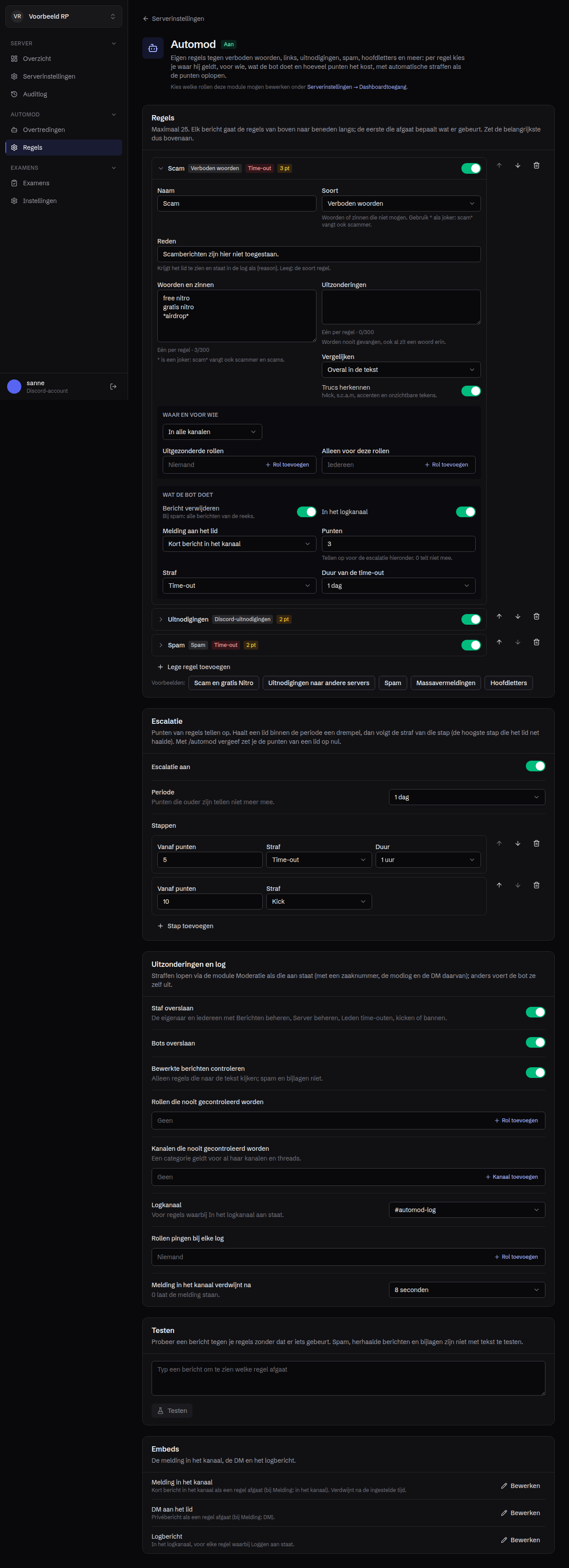Click the Reden input field
This screenshot has width=569, height=1568.
[x=319, y=255]
